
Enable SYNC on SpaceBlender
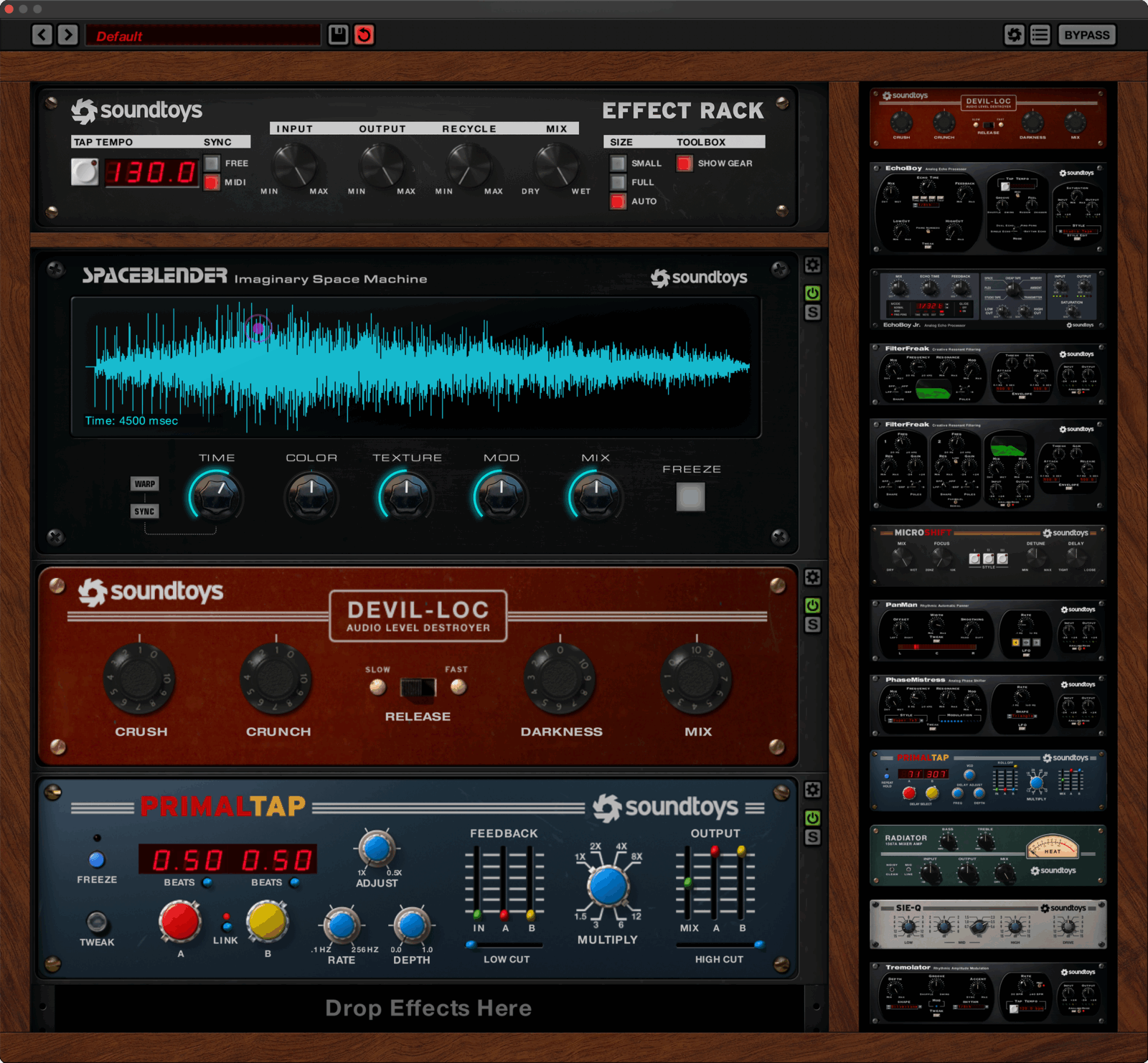pos(145,511)
